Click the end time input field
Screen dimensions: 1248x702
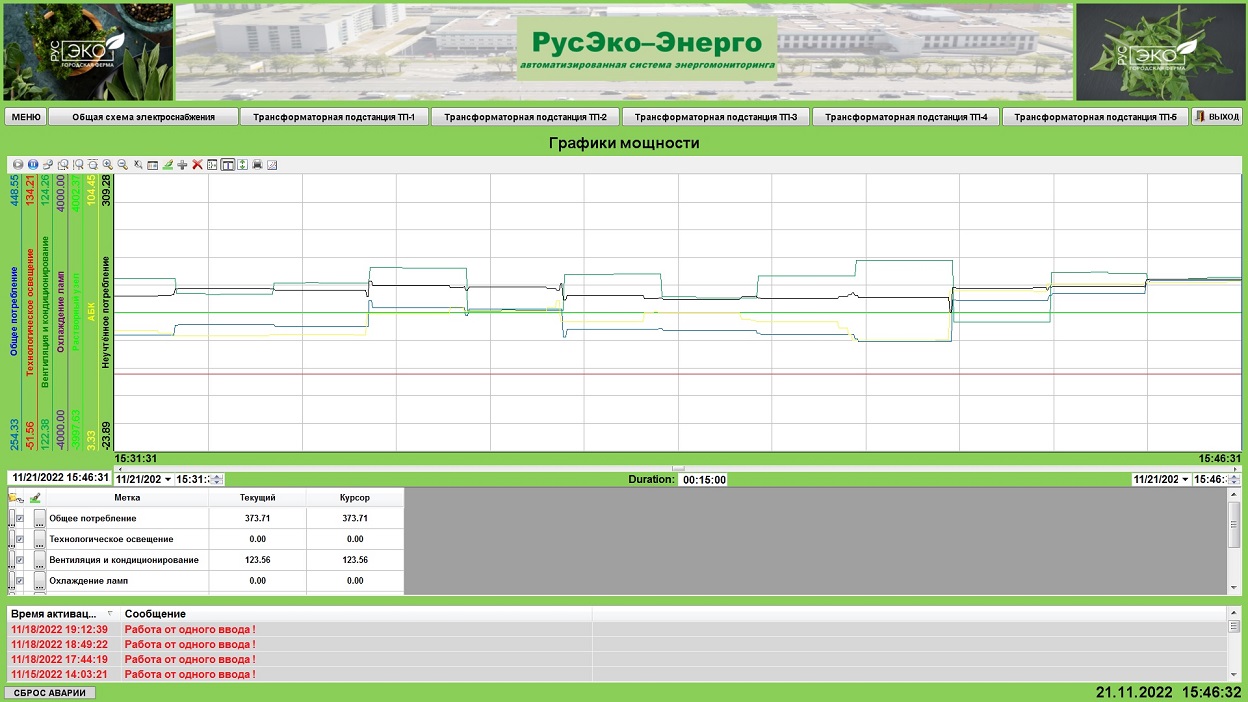point(1212,479)
